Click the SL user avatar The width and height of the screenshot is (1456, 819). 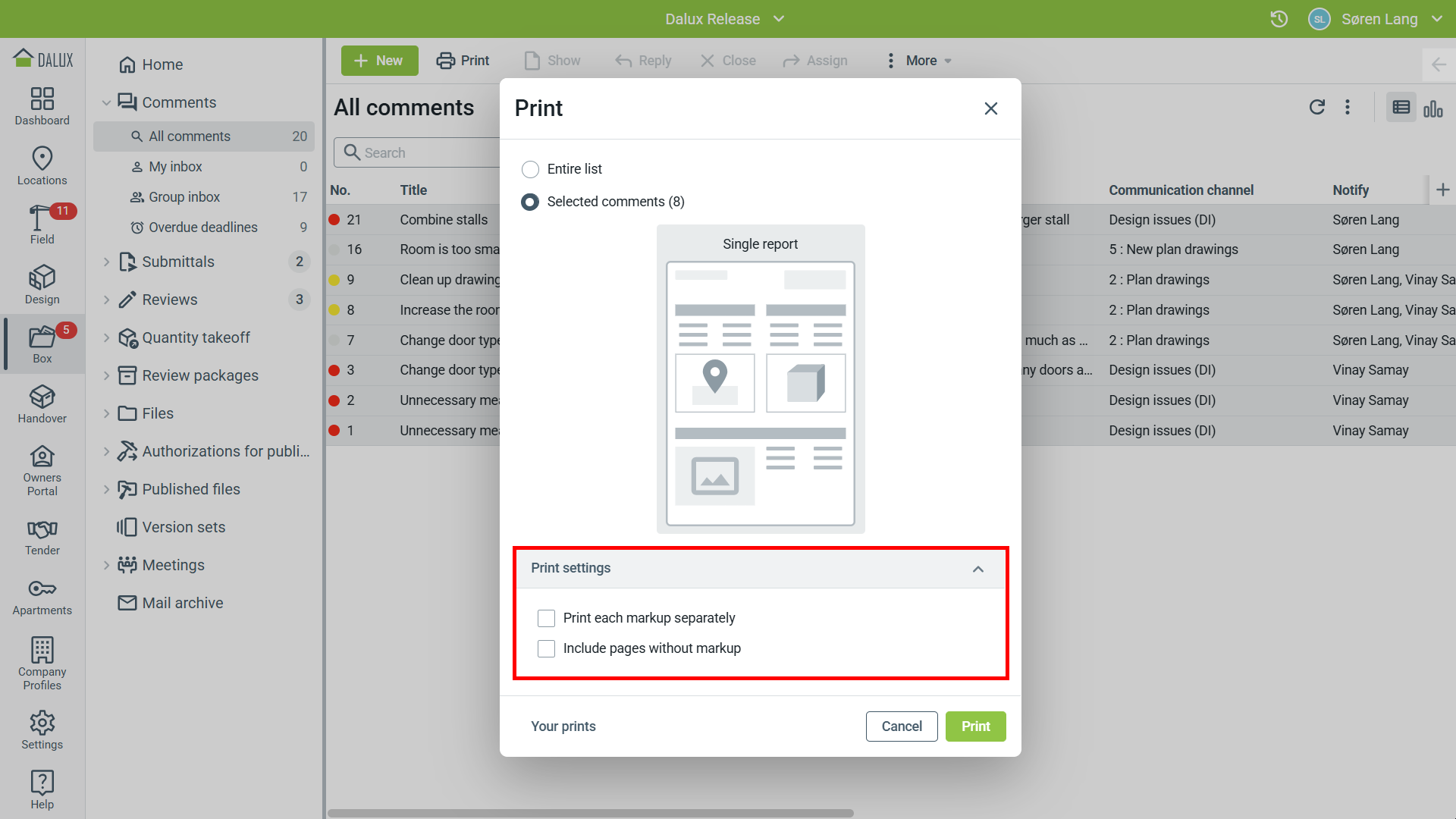(1319, 19)
